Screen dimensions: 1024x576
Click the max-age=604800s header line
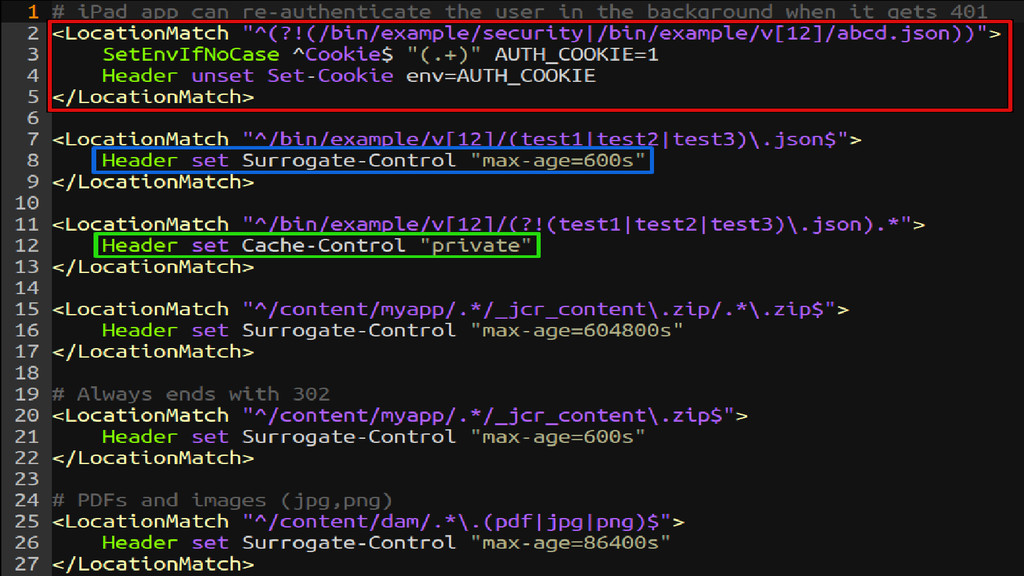pos(392,330)
